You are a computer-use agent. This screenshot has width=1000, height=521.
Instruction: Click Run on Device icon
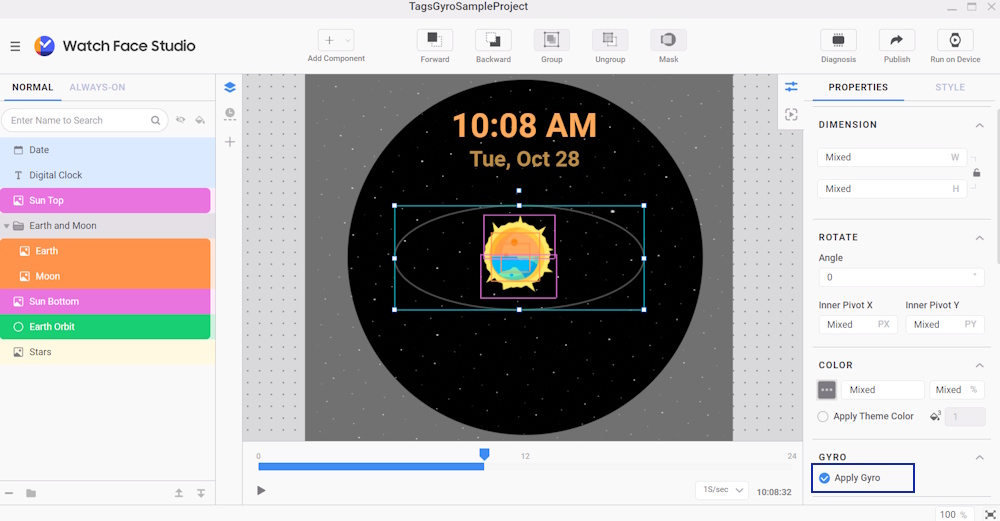pos(955,40)
